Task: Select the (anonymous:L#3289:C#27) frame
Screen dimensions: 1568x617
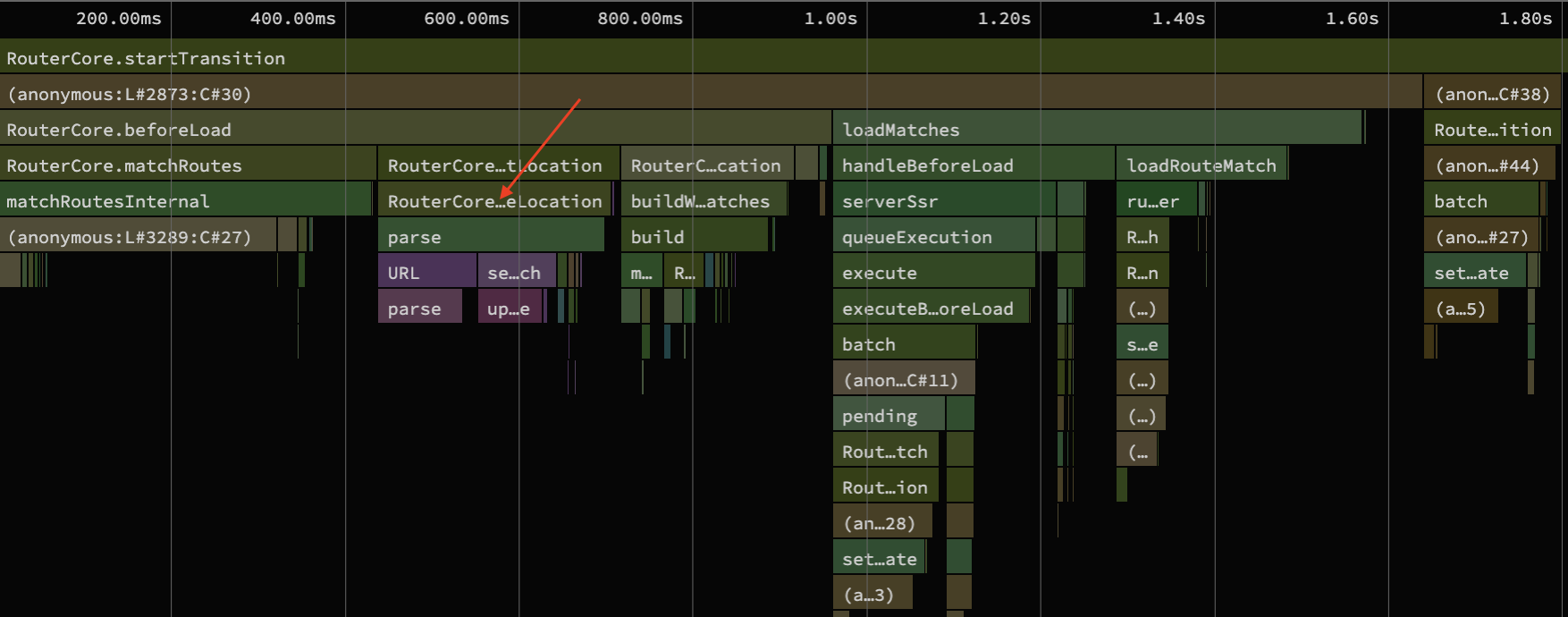Action: [x=138, y=236]
